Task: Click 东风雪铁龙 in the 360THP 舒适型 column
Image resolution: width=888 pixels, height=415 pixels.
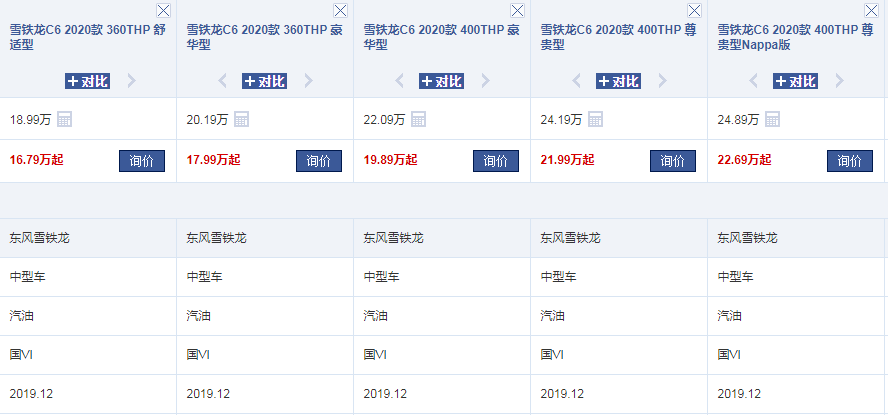Action: click(40, 238)
